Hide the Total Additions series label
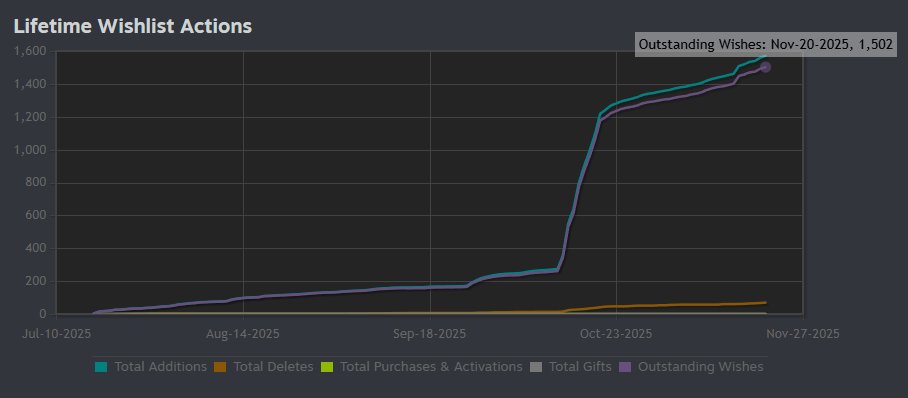The height and width of the screenshot is (398, 908). pyautogui.click(x=160, y=367)
